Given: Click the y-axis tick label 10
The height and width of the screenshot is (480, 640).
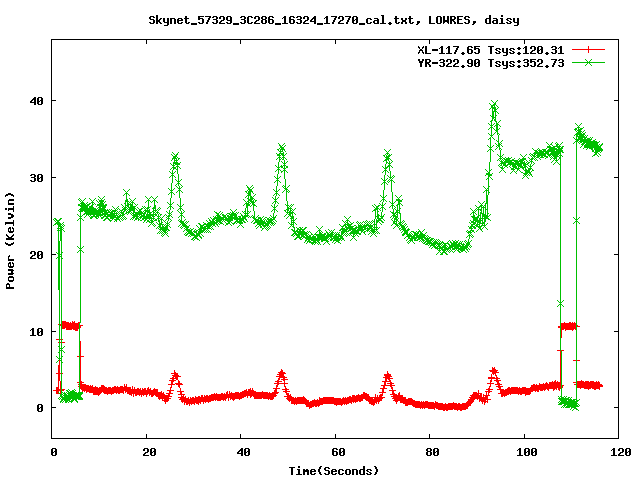Looking at the screenshot, I should tap(36, 332).
